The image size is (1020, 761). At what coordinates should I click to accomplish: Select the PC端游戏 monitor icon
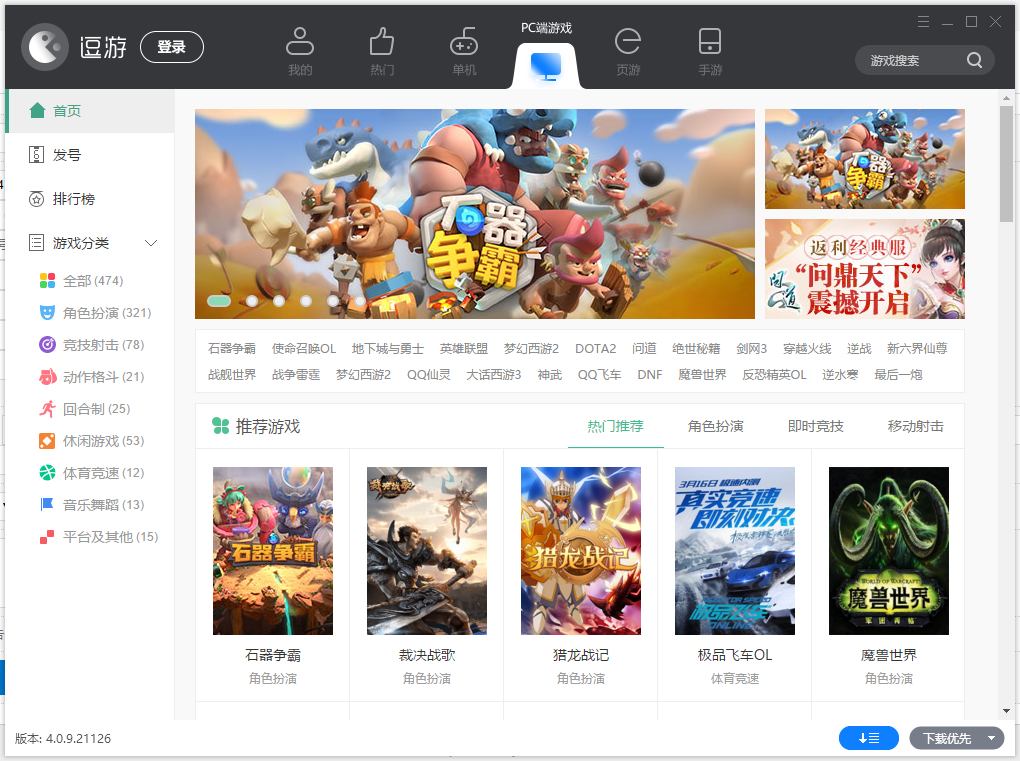click(x=546, y=66)
